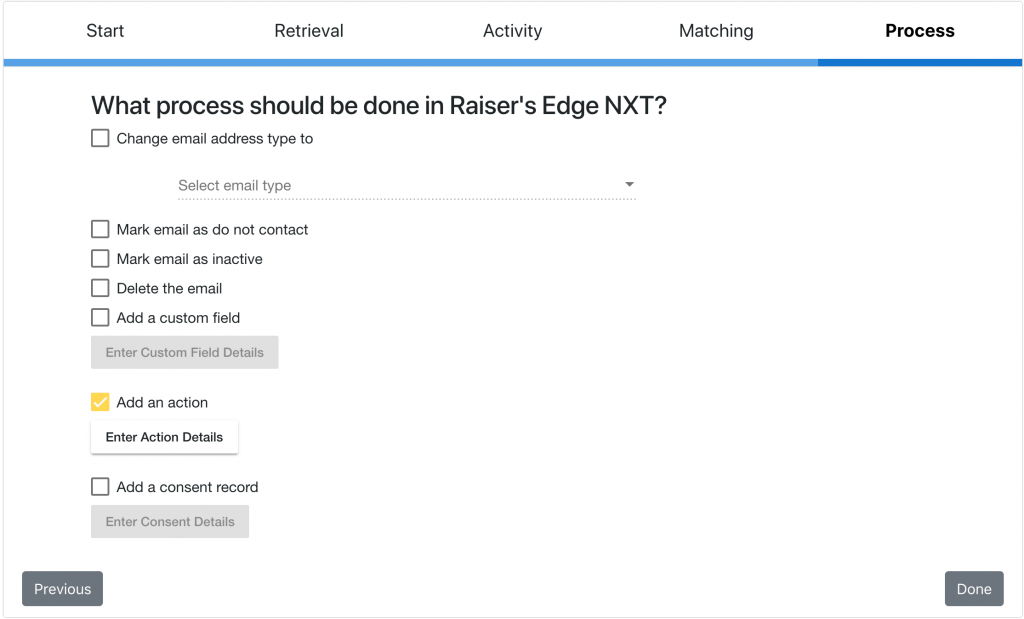This screenshot has width=1024, height=619.
Task: Click the Enter Action Details button
Action: coord(164,437)
